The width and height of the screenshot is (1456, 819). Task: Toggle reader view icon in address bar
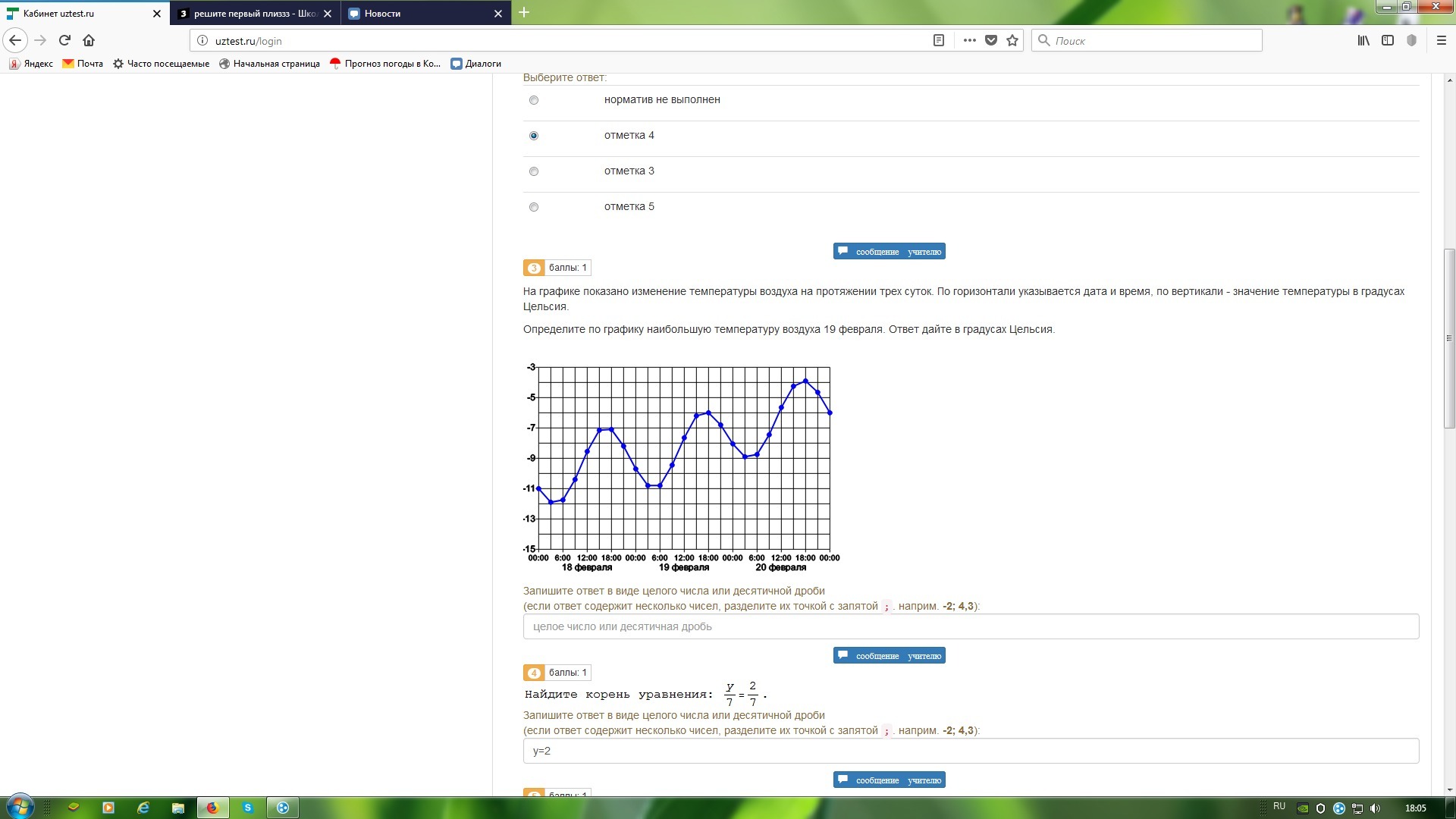click(938, 40)
